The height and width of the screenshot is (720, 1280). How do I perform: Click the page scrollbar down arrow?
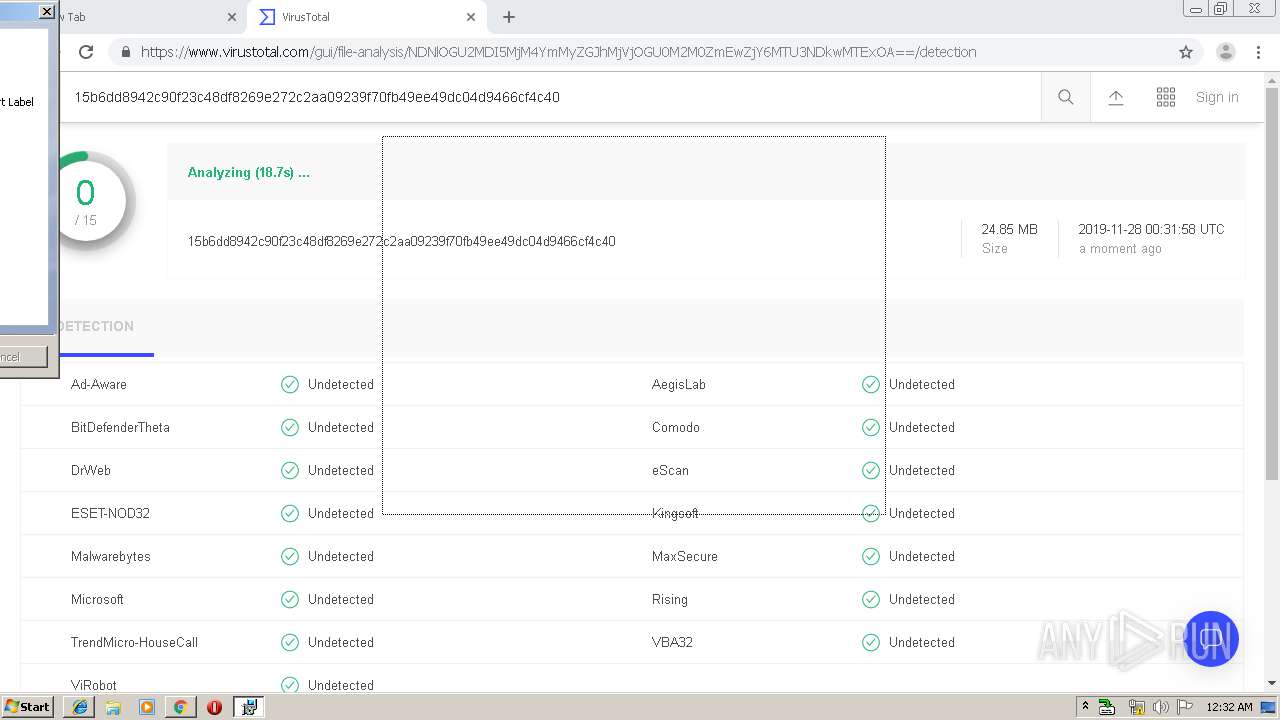pos(1271,683)
